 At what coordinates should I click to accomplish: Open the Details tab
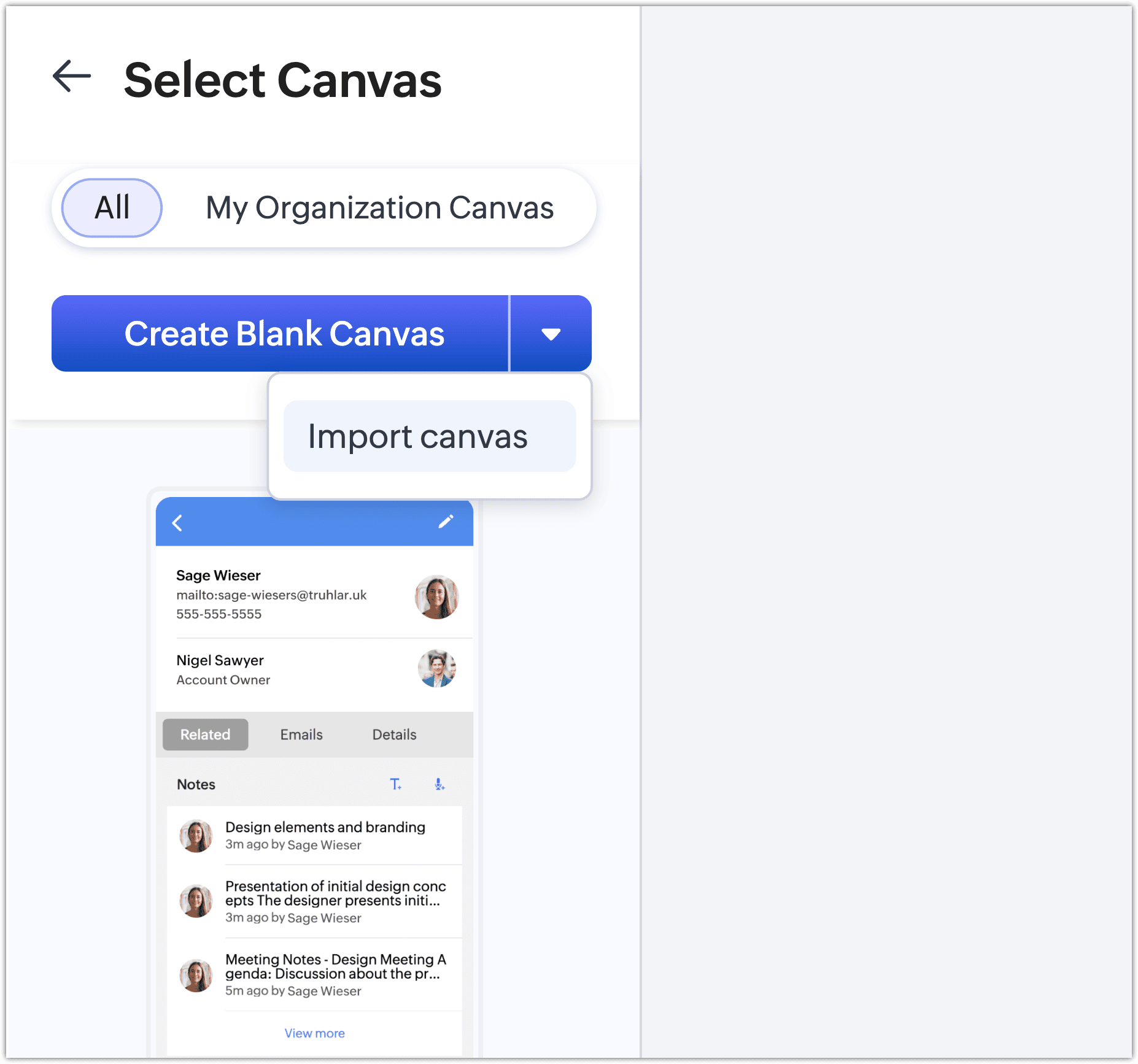pyautogui.click(x=394, y=734)
